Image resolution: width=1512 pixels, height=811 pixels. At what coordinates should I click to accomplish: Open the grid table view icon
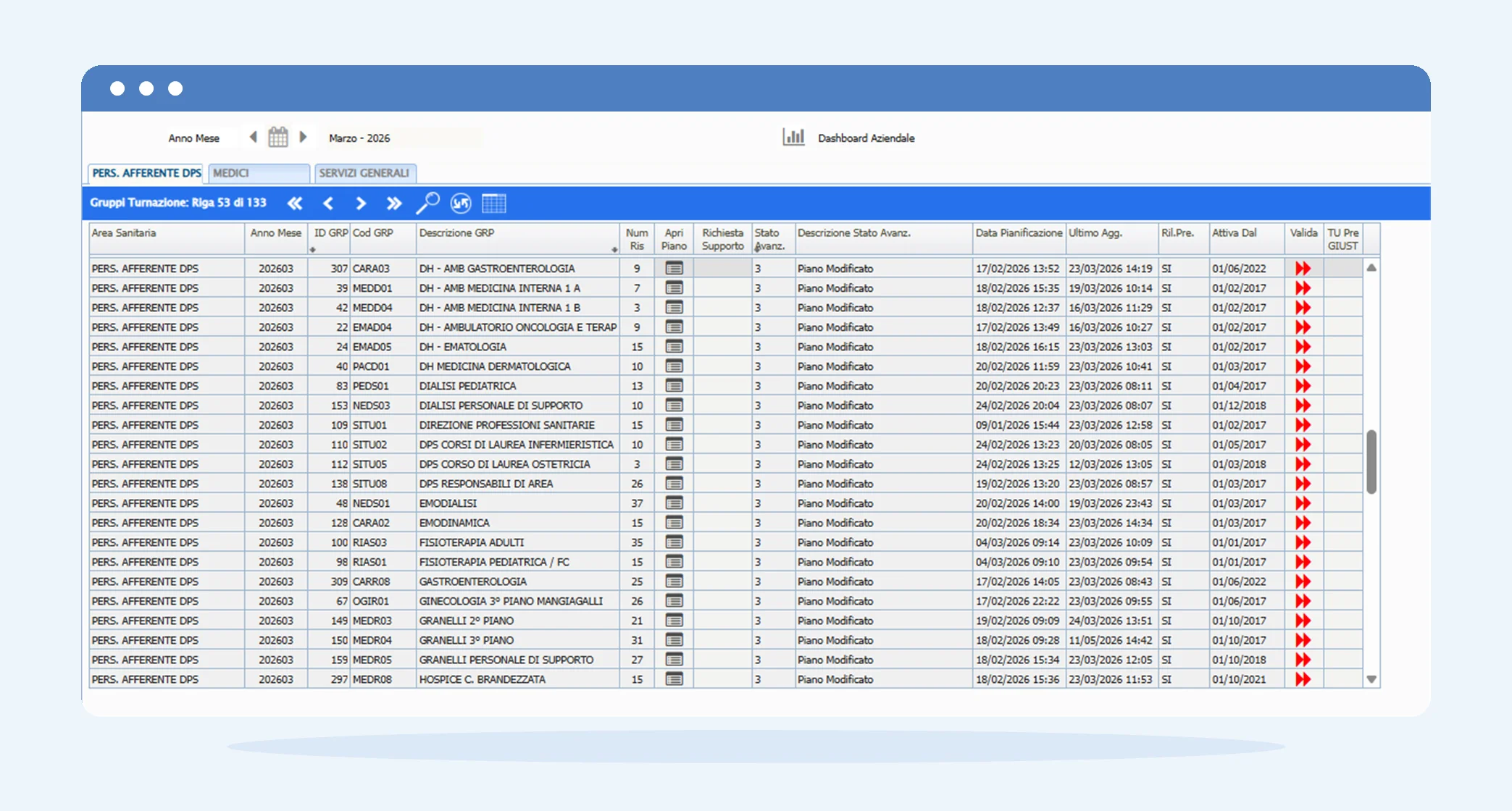(494, 203)
